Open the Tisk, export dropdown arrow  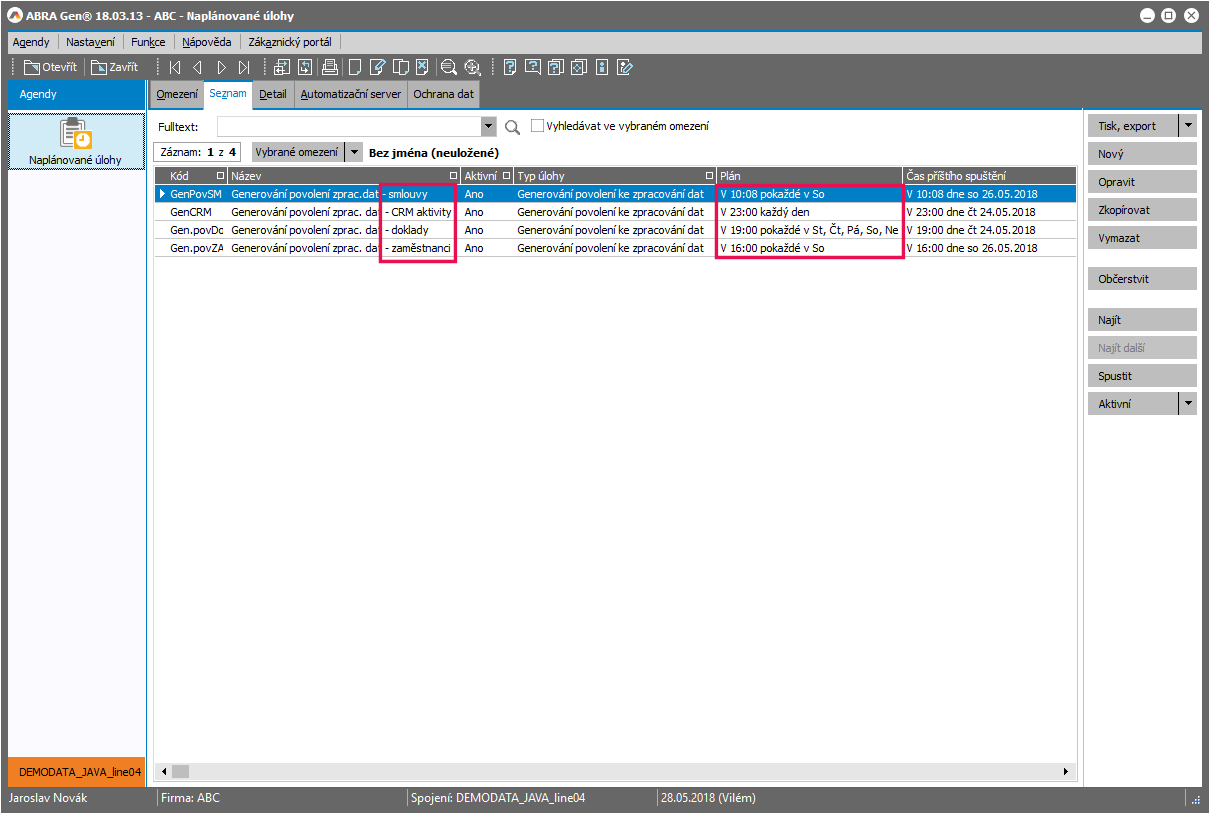1188,126
